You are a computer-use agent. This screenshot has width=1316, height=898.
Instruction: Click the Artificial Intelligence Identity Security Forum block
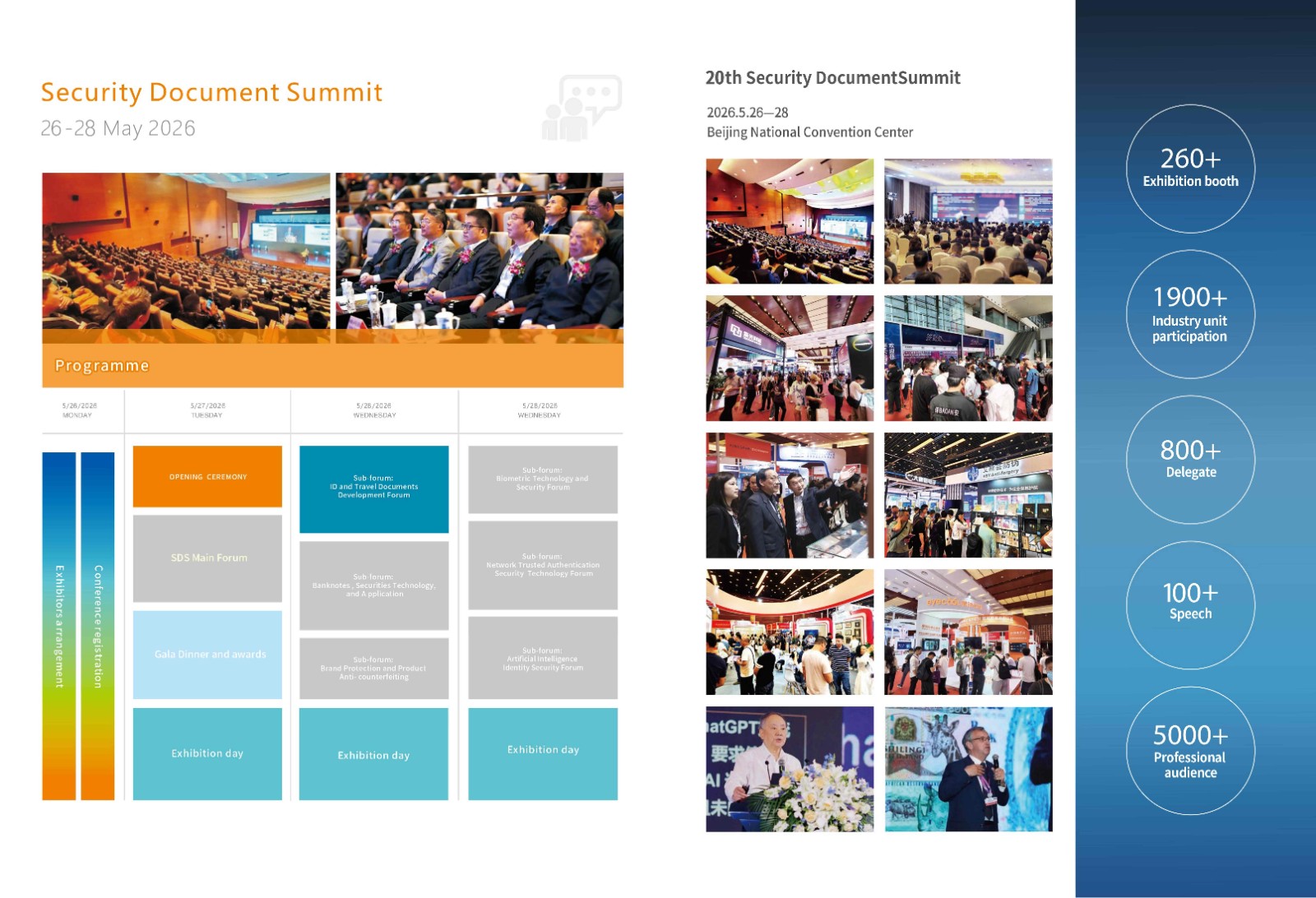(542, 659)
